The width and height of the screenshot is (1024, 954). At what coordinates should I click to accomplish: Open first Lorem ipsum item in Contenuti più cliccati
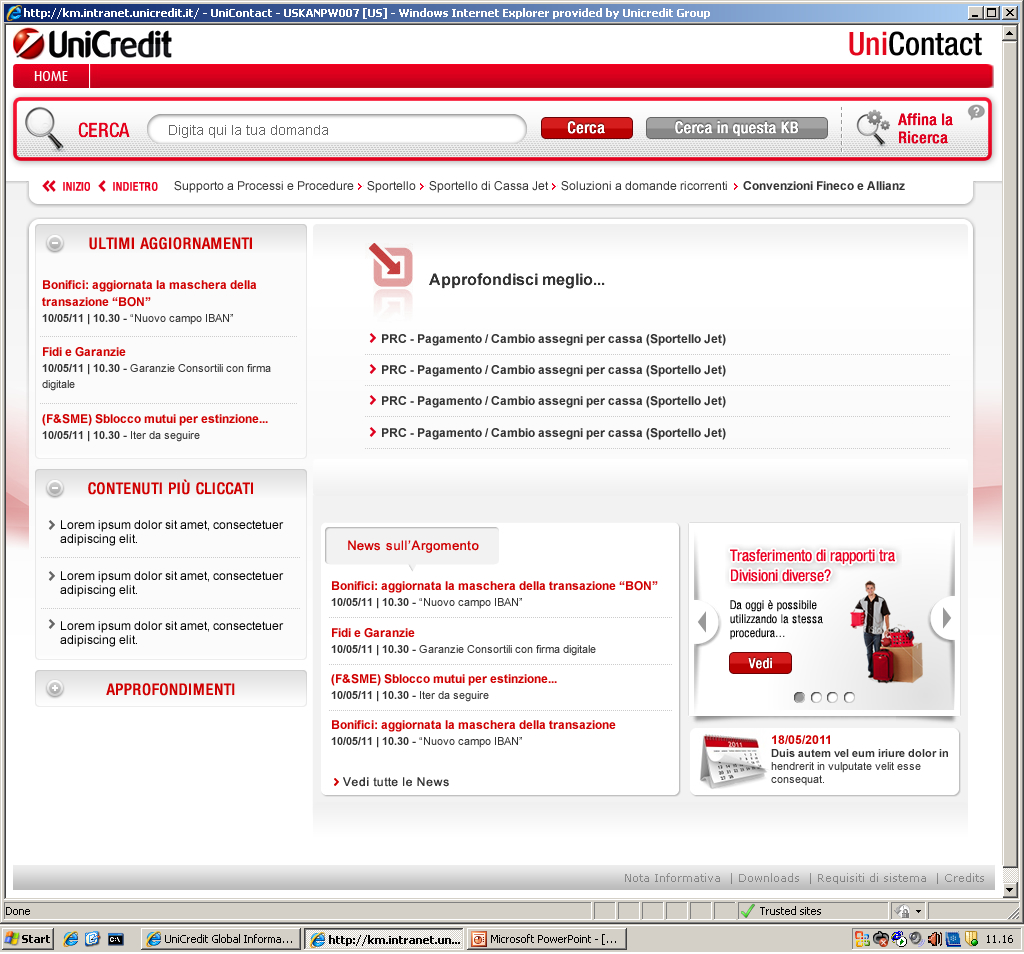pos(171,532)
